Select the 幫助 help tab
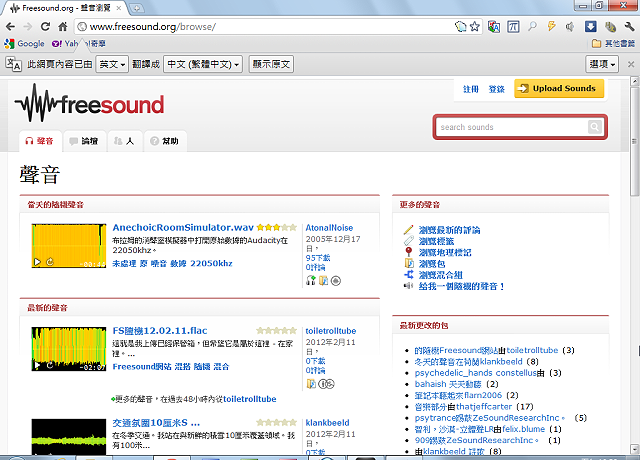 click(x=165, y=141)
